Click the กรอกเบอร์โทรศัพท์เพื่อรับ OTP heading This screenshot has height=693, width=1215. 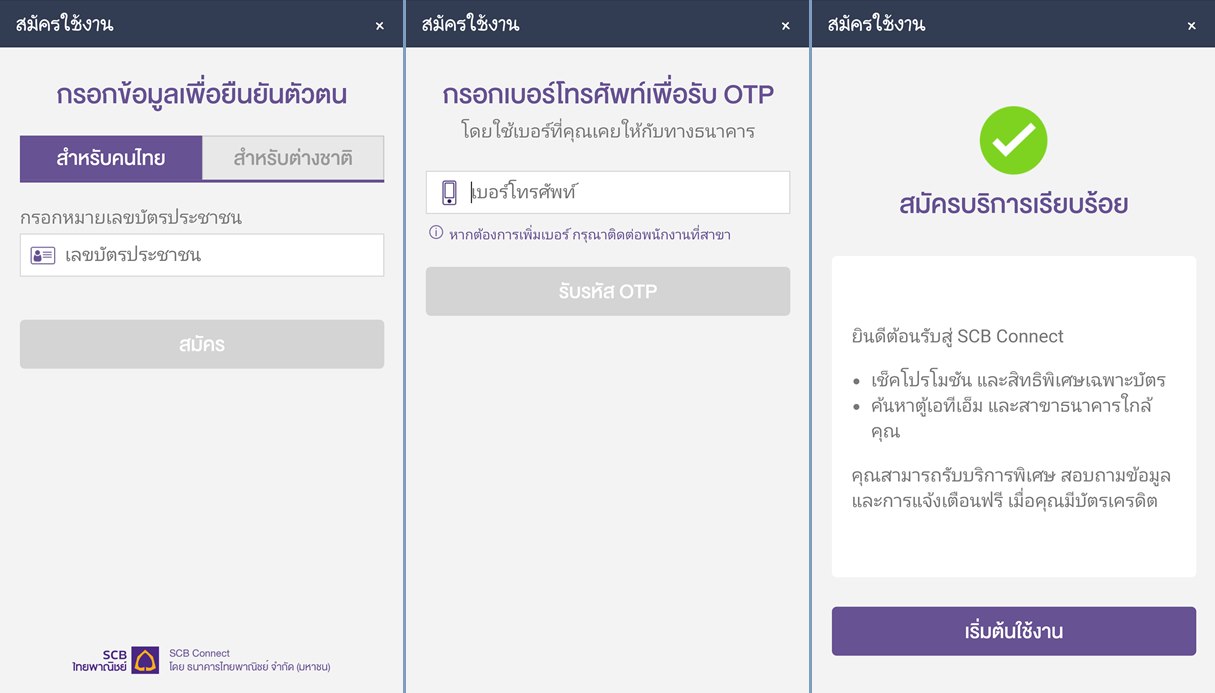608,94
